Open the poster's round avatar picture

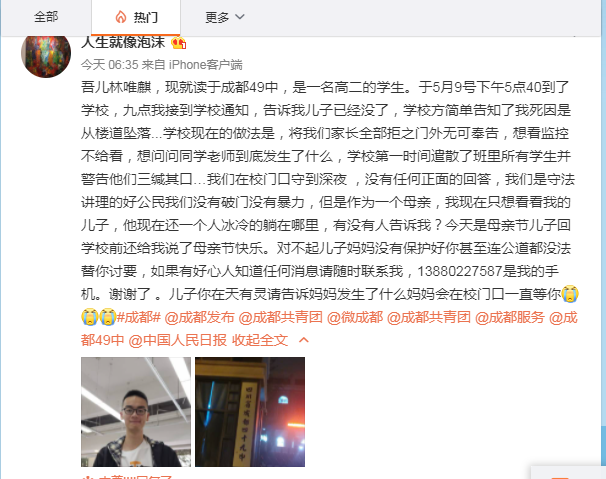[46, 56]
